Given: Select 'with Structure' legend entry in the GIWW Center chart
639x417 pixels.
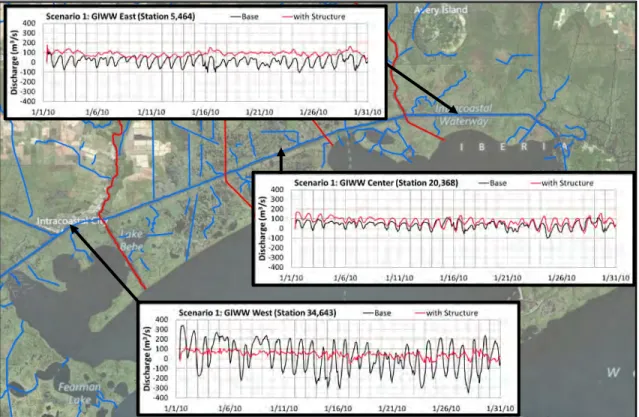Looking at the screenshot, I should pyautogui.click(x=562, y=183).
